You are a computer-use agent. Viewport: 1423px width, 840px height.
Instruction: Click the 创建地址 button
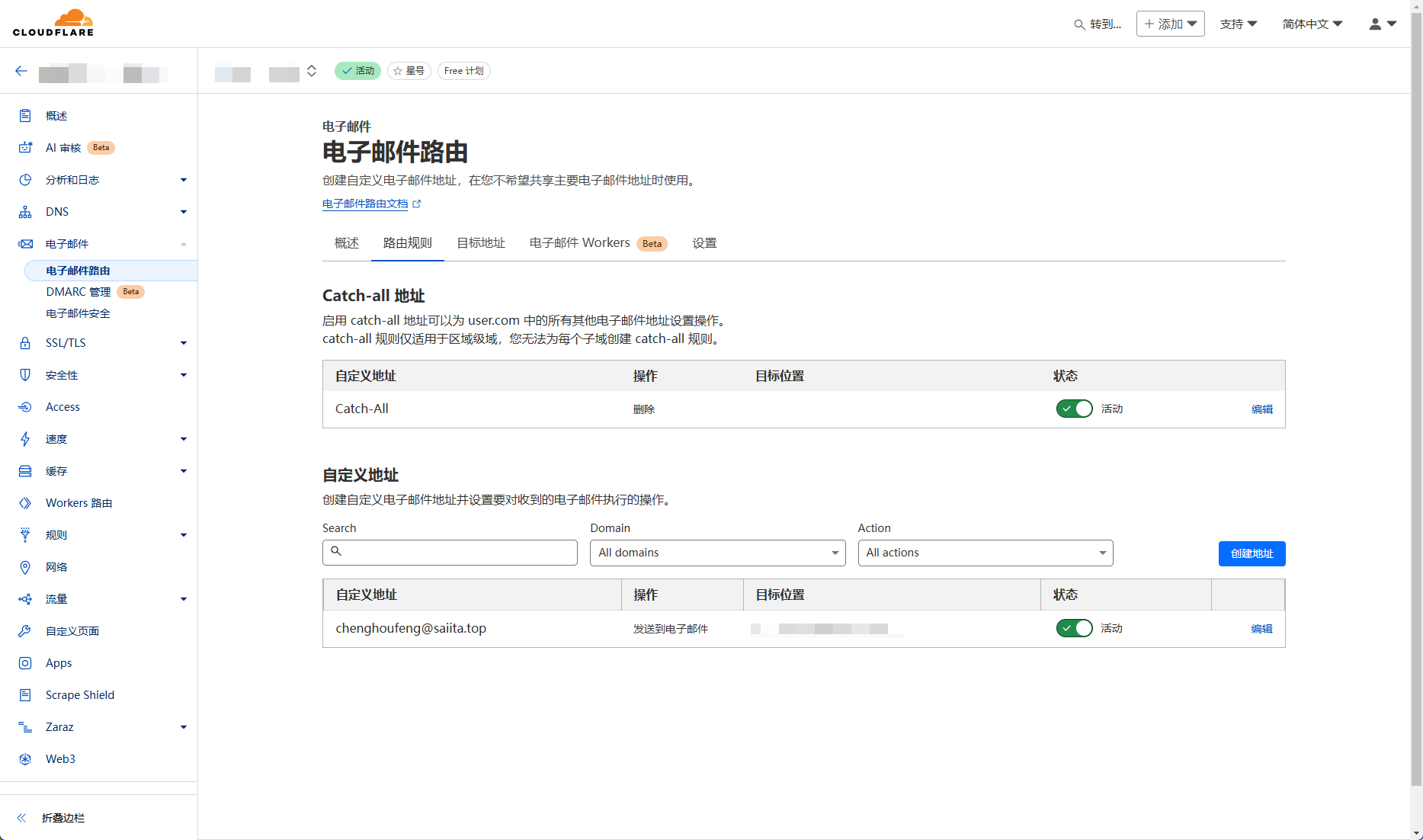point(1252,553)
